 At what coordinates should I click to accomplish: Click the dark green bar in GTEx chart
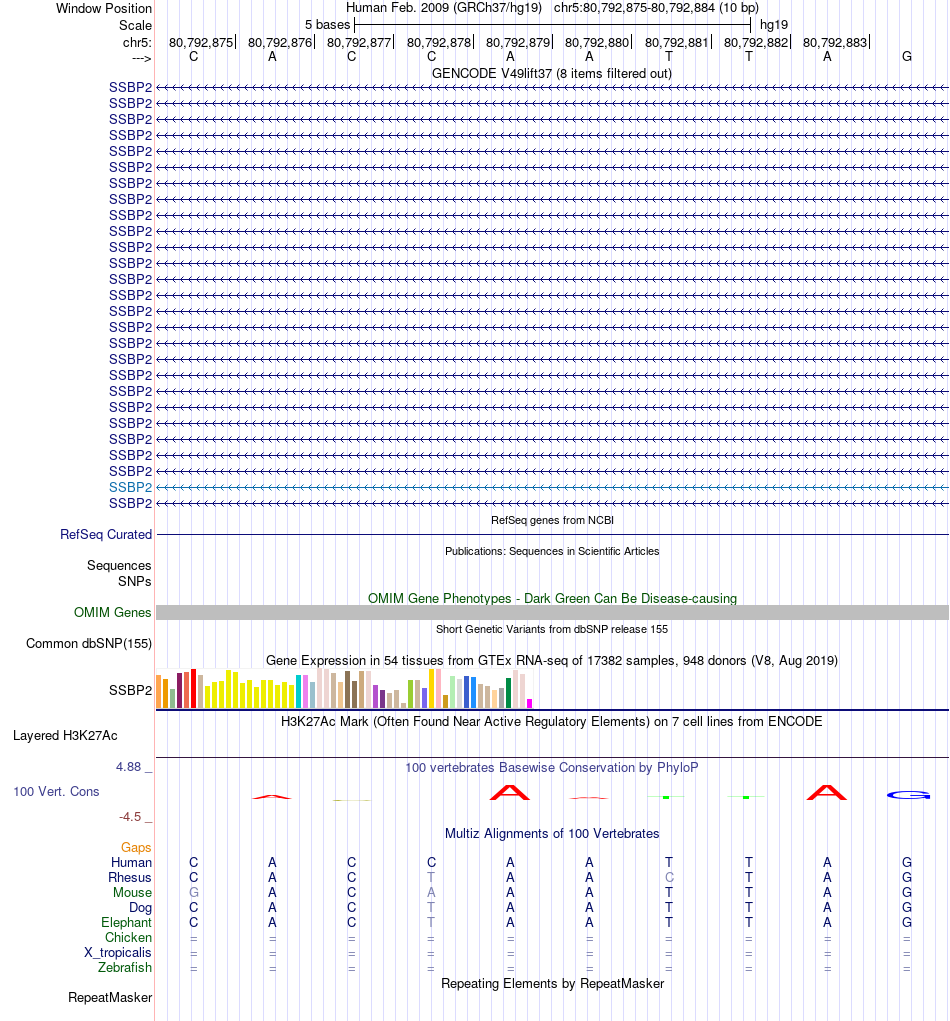509,693
